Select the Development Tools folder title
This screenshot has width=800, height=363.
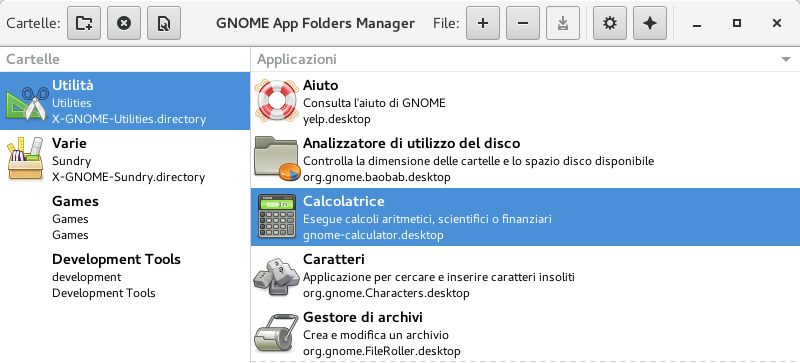point(116,259)
